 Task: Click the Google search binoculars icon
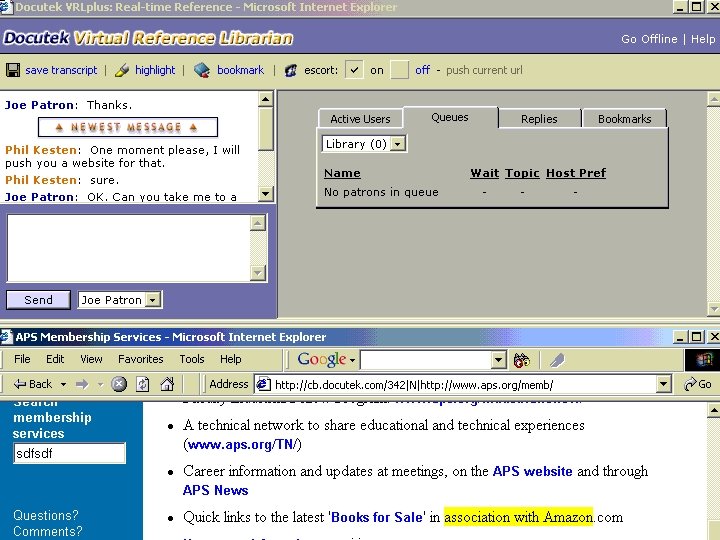(522, 360)
